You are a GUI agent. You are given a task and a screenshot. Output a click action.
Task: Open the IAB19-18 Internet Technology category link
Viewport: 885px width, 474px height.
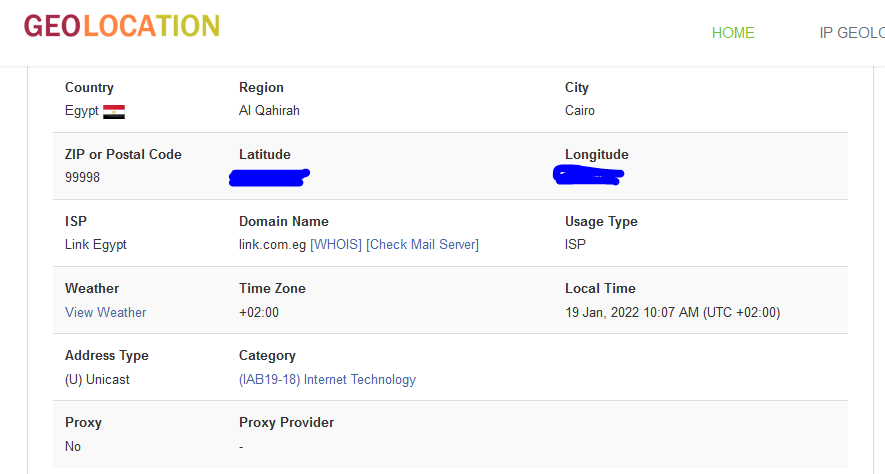327,379
